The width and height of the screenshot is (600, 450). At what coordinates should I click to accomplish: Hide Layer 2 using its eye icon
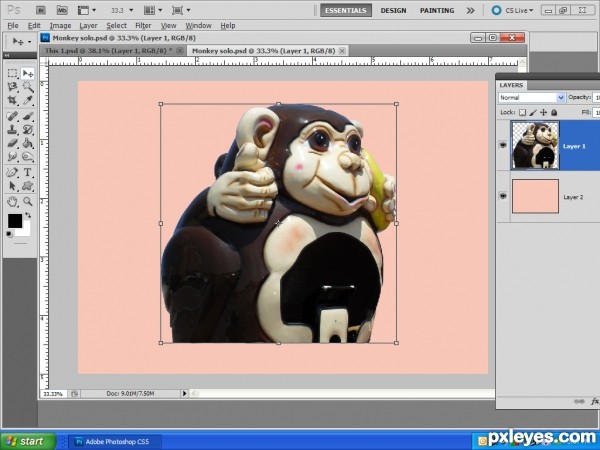point(503,196)
